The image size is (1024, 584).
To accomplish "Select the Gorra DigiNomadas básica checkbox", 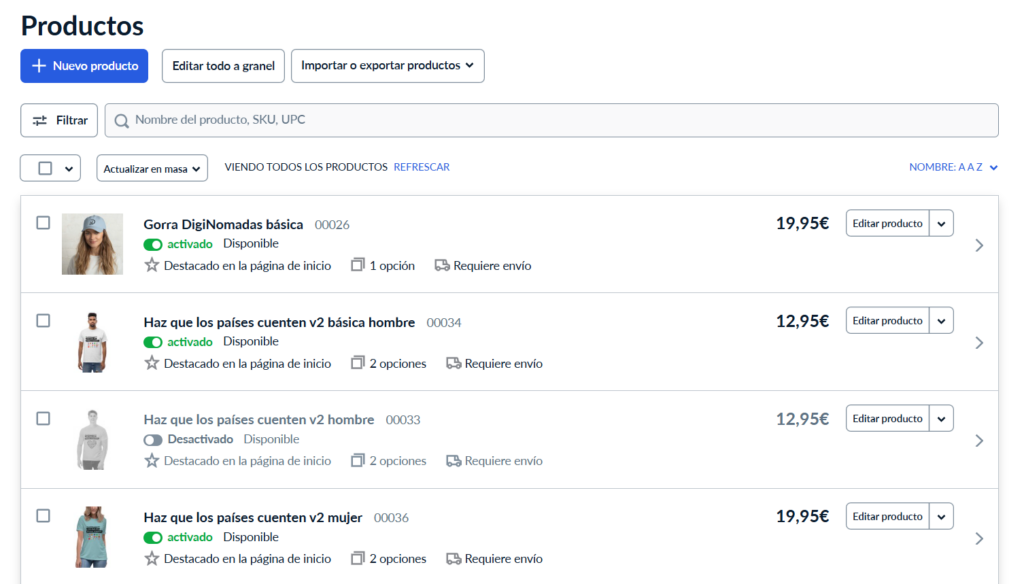I will coord(43,223).
